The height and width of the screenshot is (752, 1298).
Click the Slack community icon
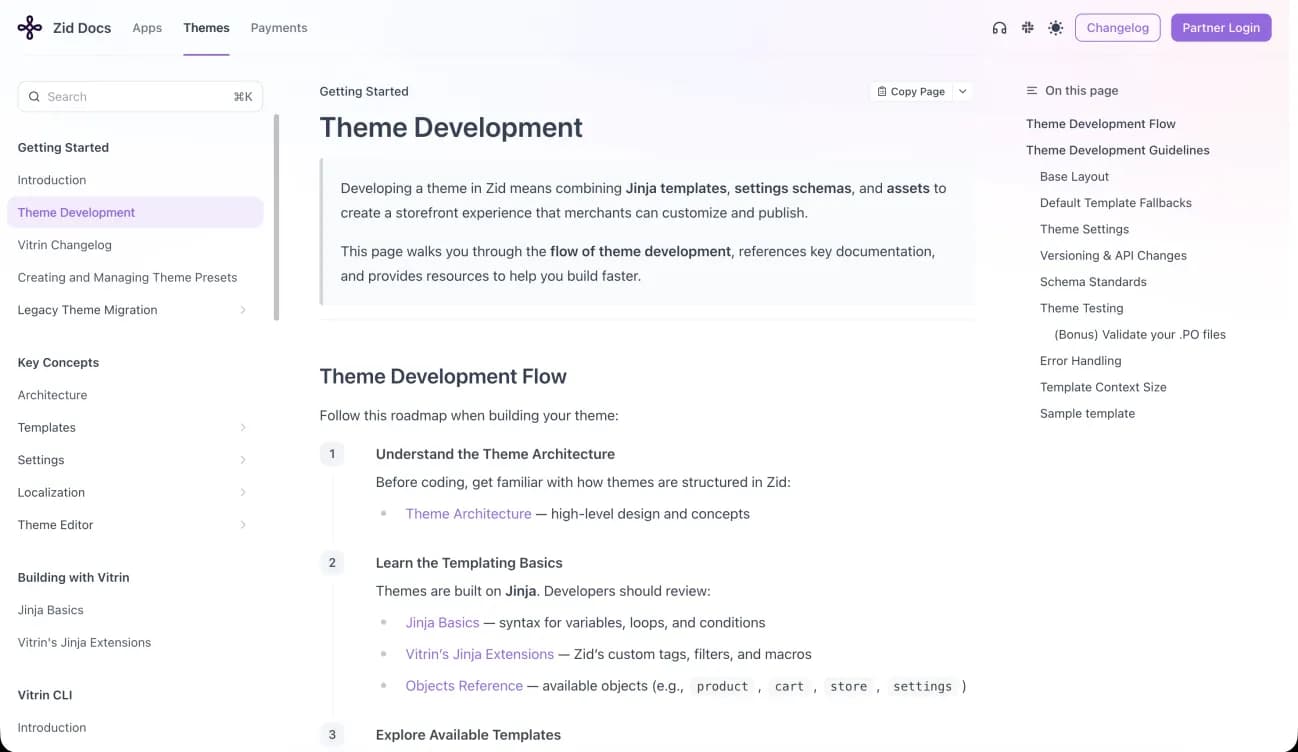[x=1027, y=28]
